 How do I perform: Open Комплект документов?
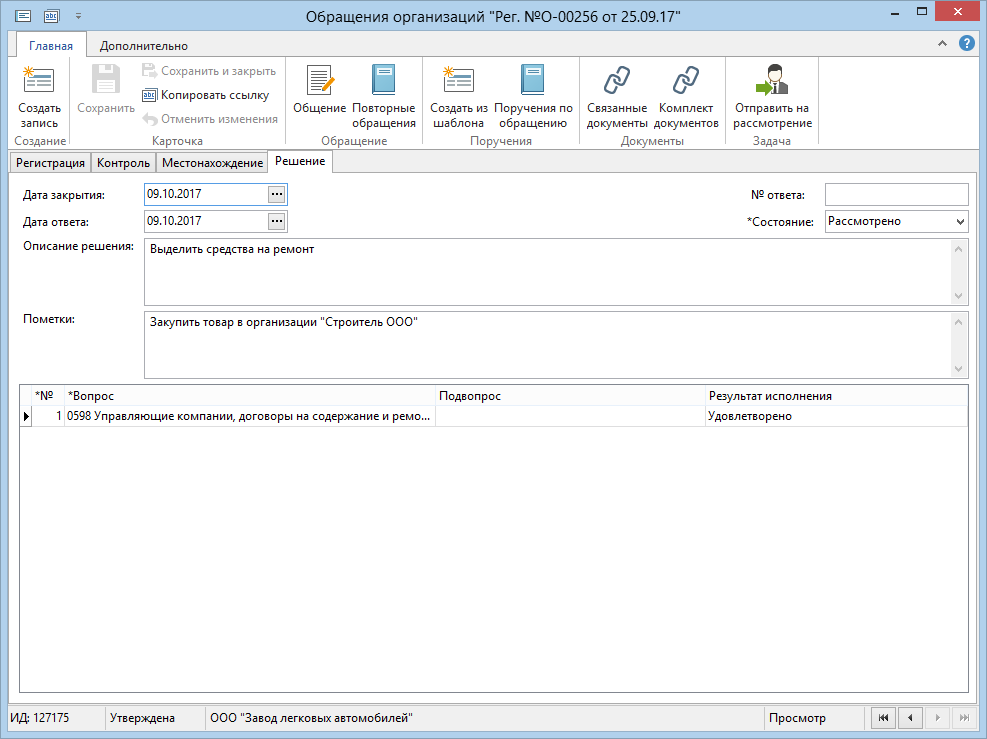[x=686, y=81]
